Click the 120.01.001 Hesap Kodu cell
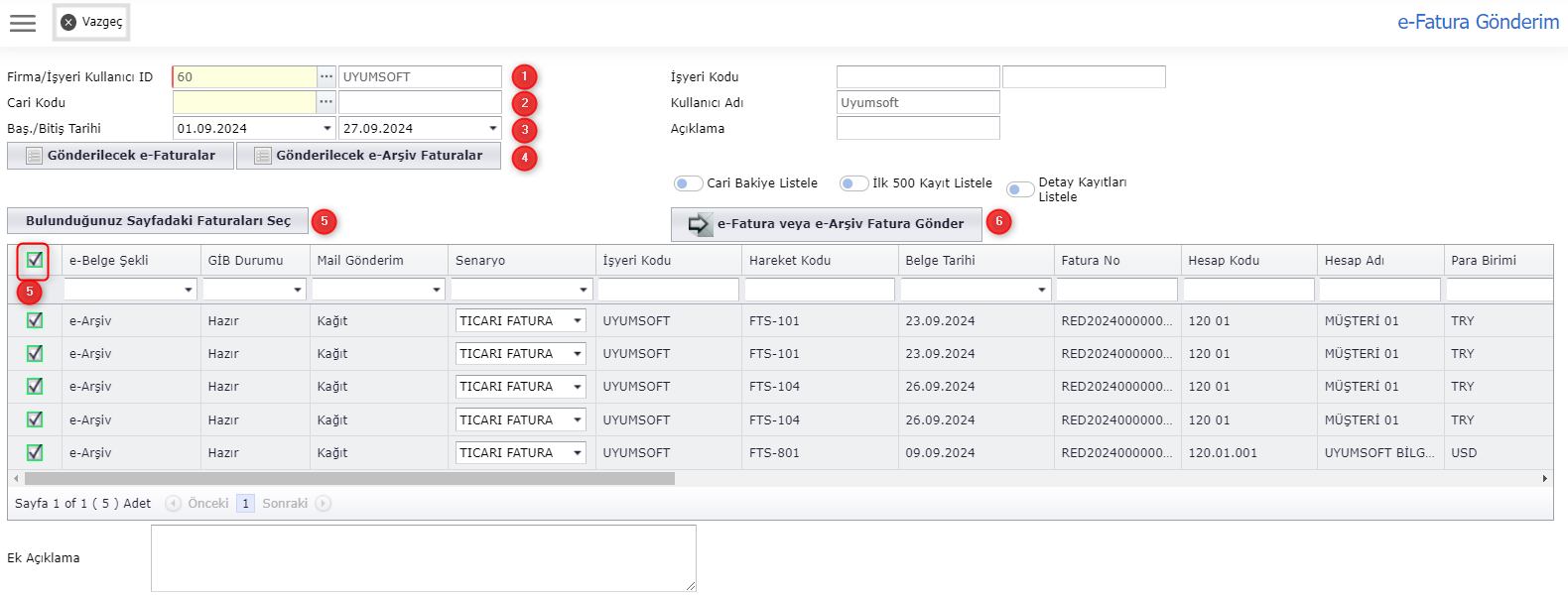1568x597 pixels. tap(1248, 453)
